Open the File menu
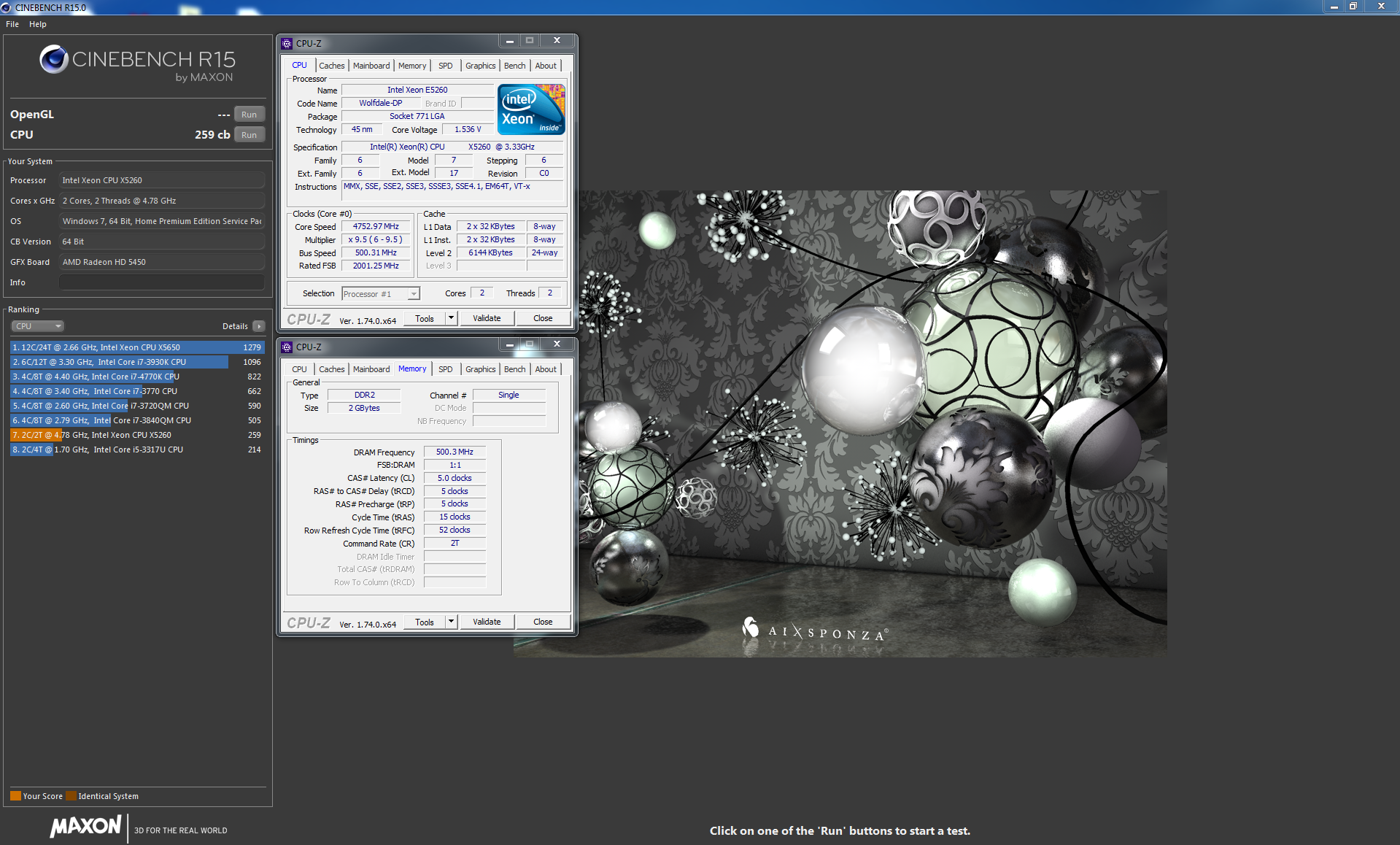 coord(12,24)
